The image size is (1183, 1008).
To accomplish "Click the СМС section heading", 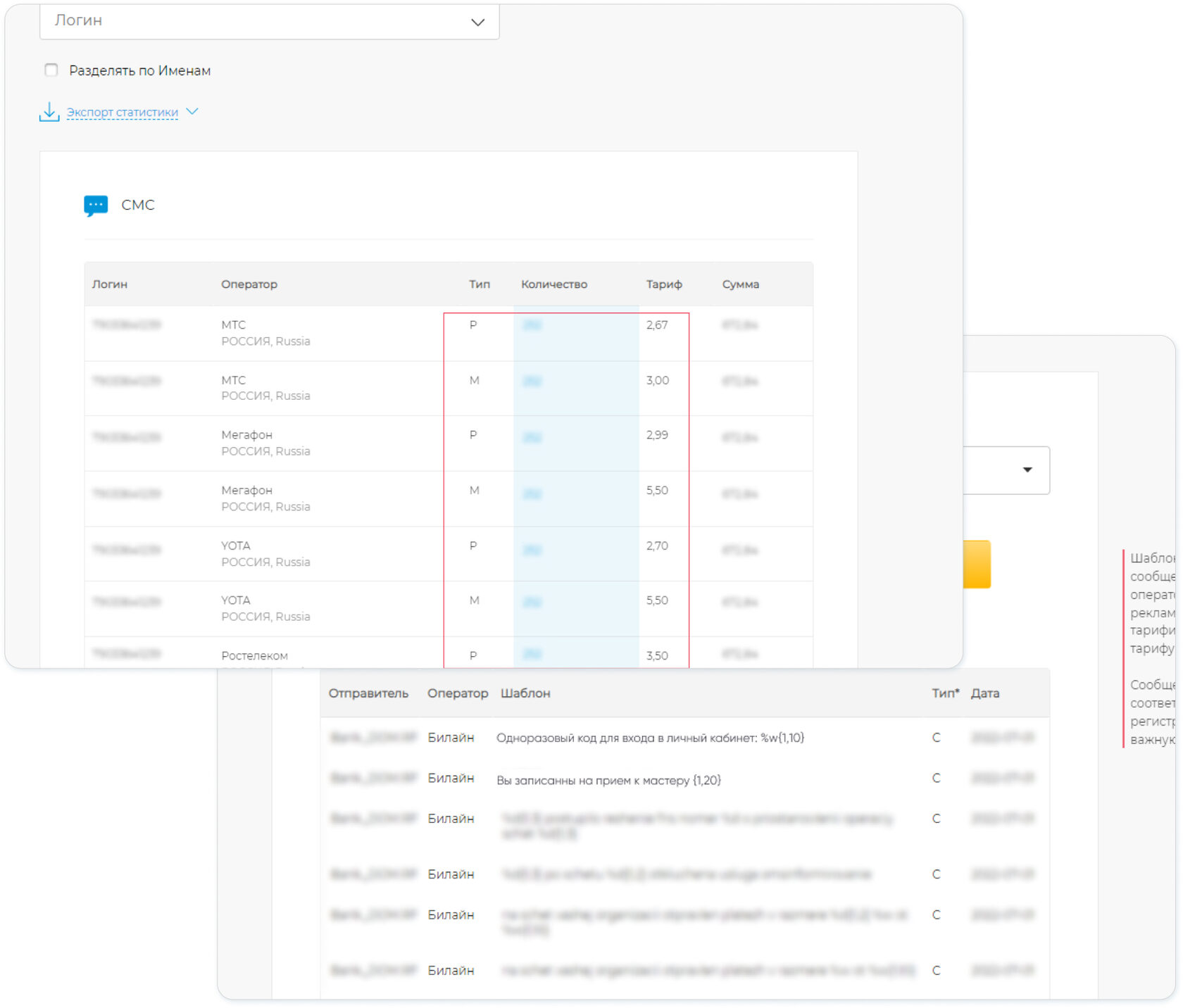I will pos(138,205).
